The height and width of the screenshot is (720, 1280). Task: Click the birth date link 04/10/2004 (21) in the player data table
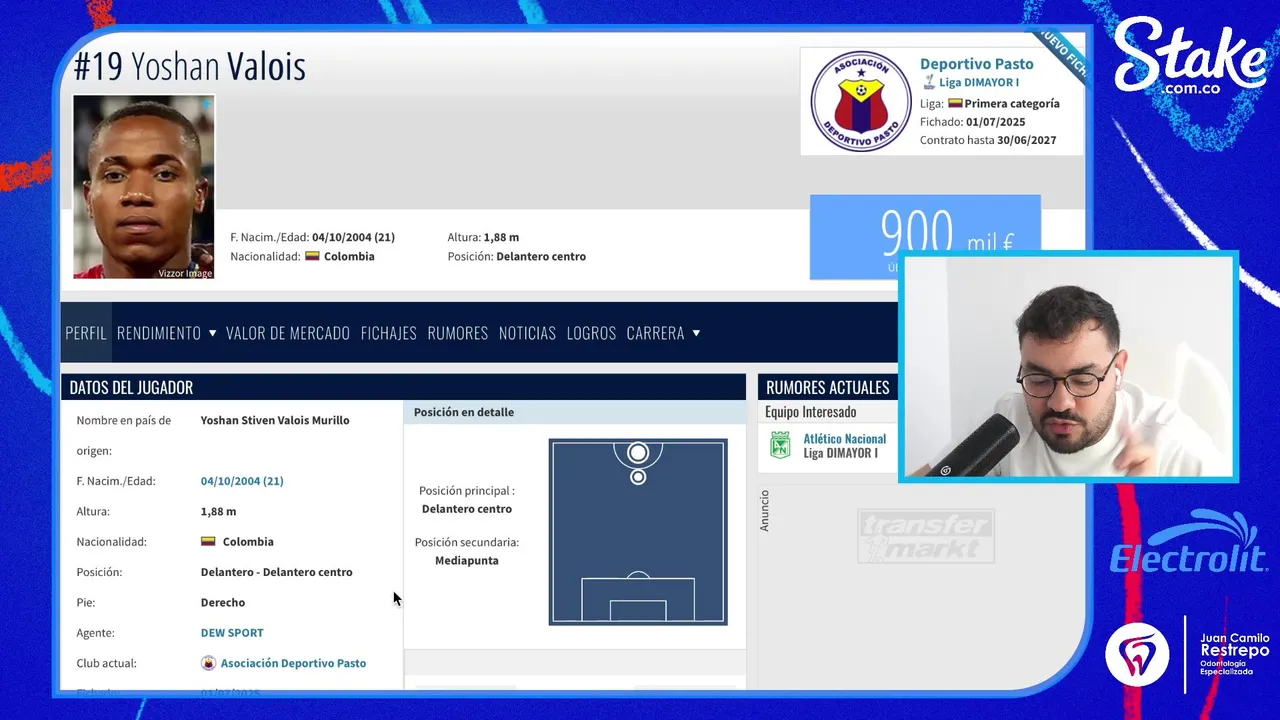click(242, 481)
